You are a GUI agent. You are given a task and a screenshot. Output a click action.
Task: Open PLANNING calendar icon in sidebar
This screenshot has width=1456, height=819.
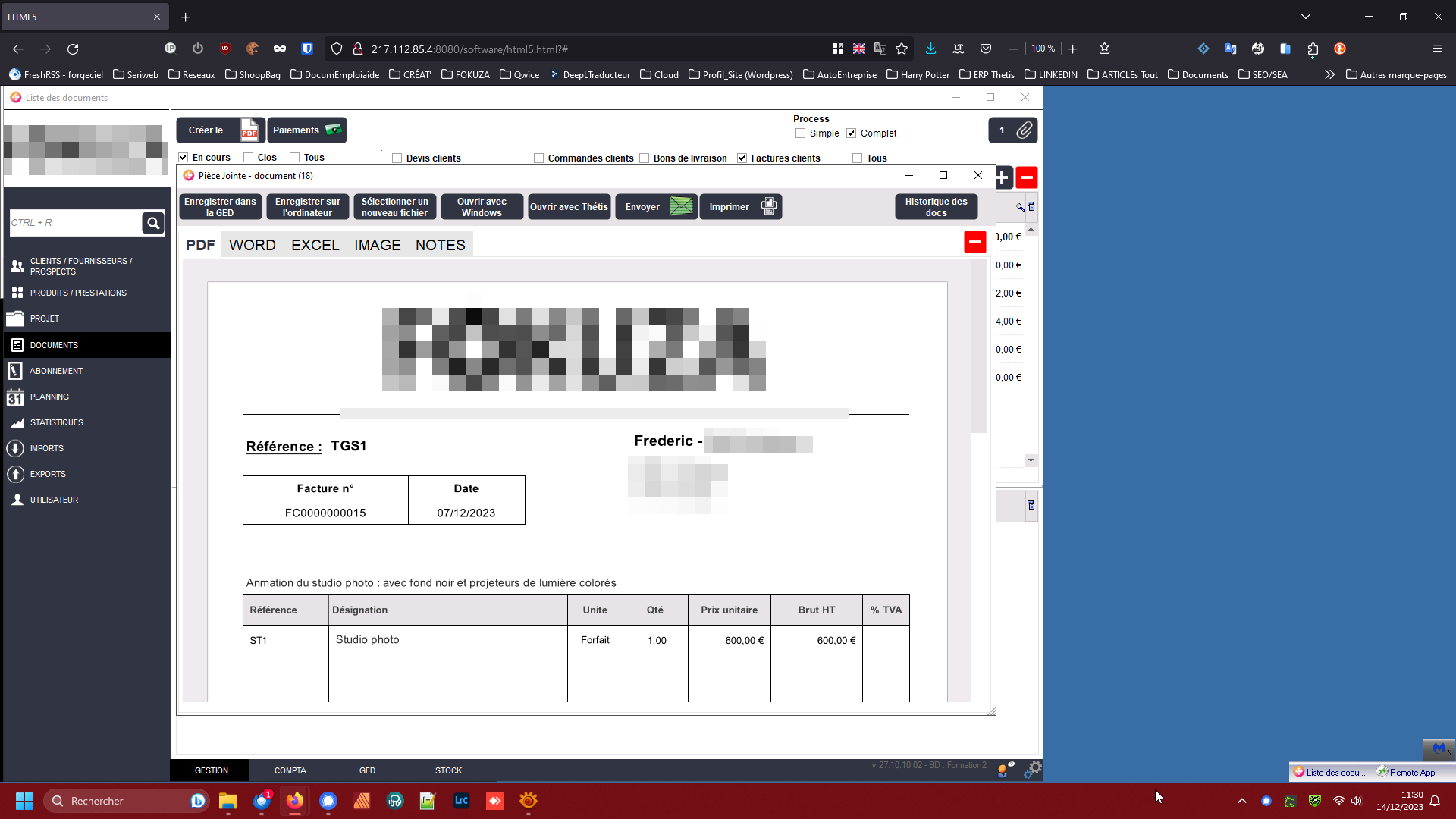tap(15, 397)
